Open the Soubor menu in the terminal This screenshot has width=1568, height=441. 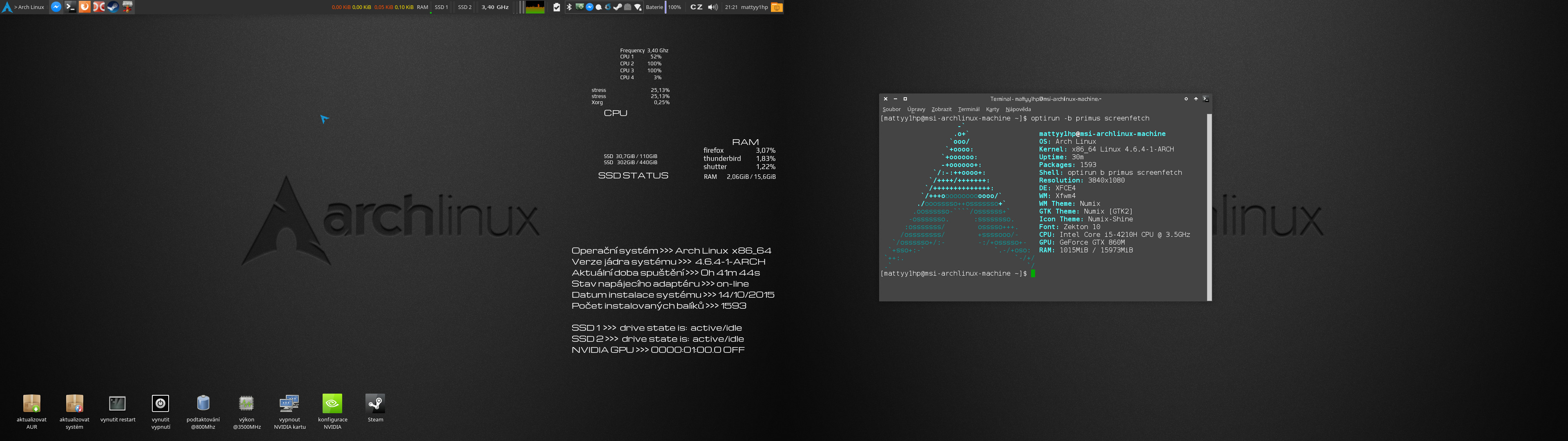[891, 110]
